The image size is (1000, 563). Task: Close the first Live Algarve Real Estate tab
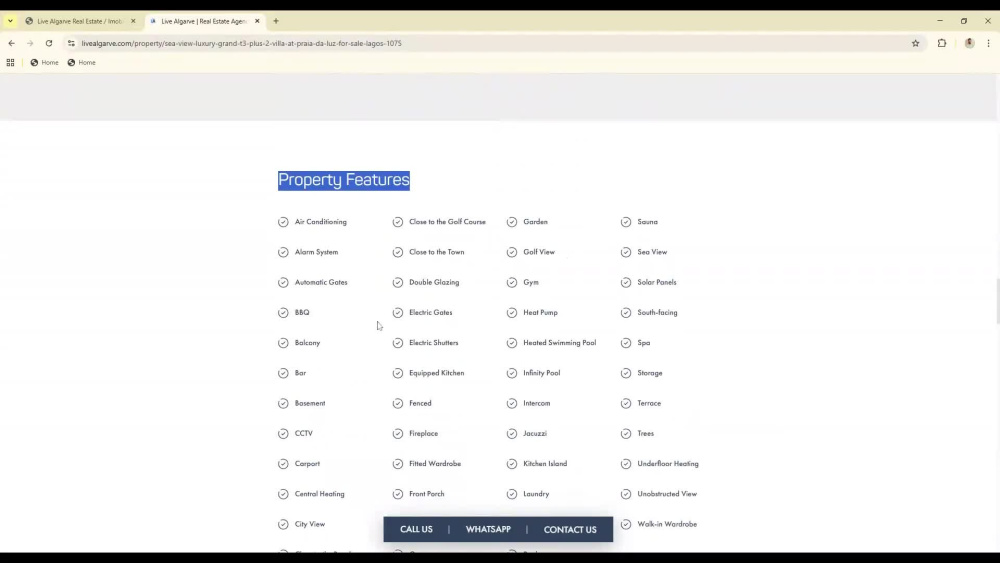click(x=133, y=21)
